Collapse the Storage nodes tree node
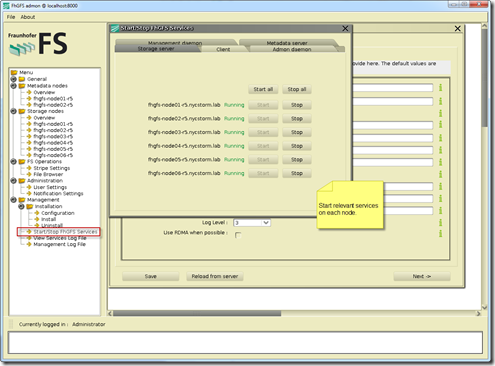 14,111
